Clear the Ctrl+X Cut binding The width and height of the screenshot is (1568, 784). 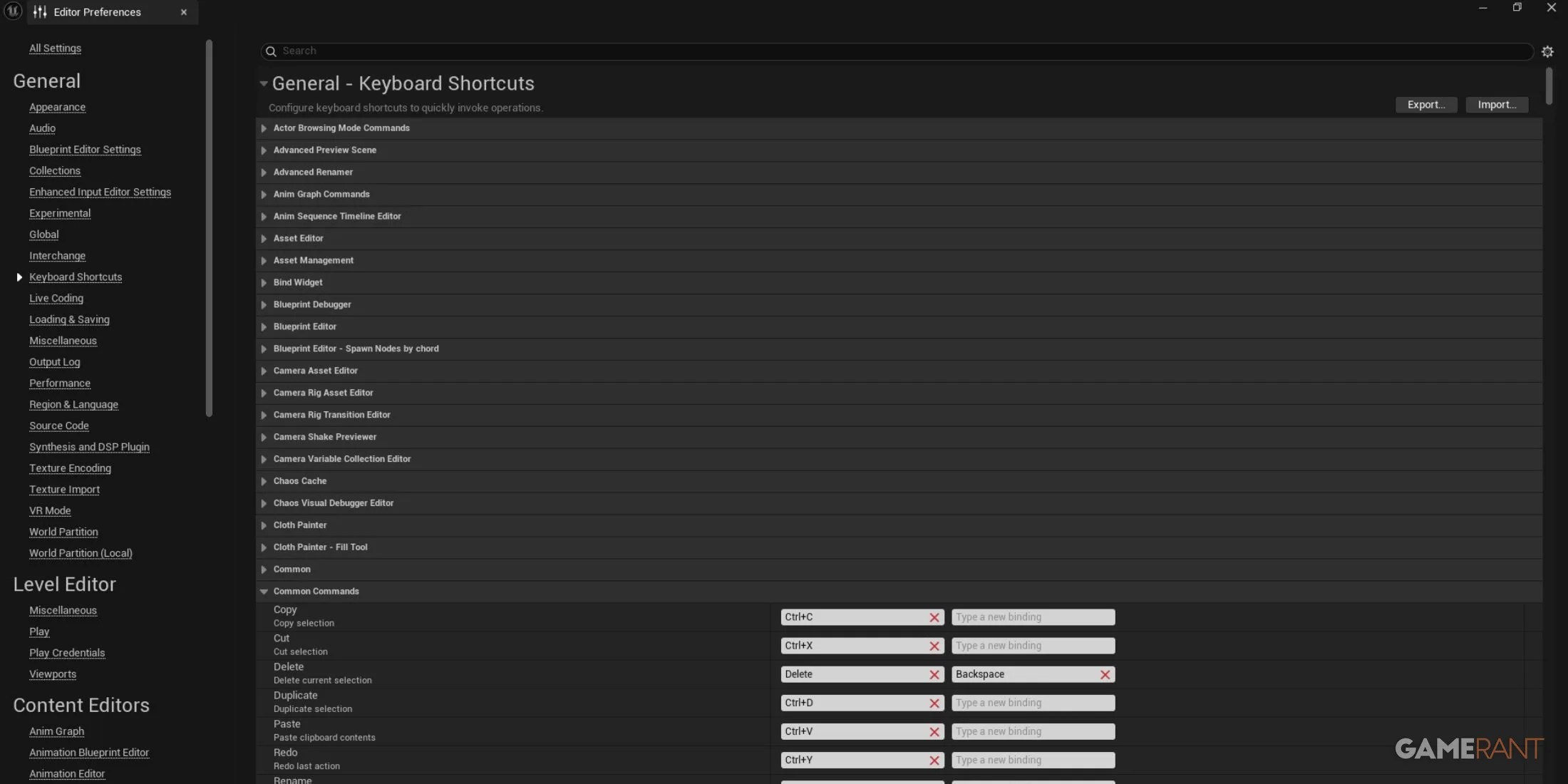click(934, 646)
